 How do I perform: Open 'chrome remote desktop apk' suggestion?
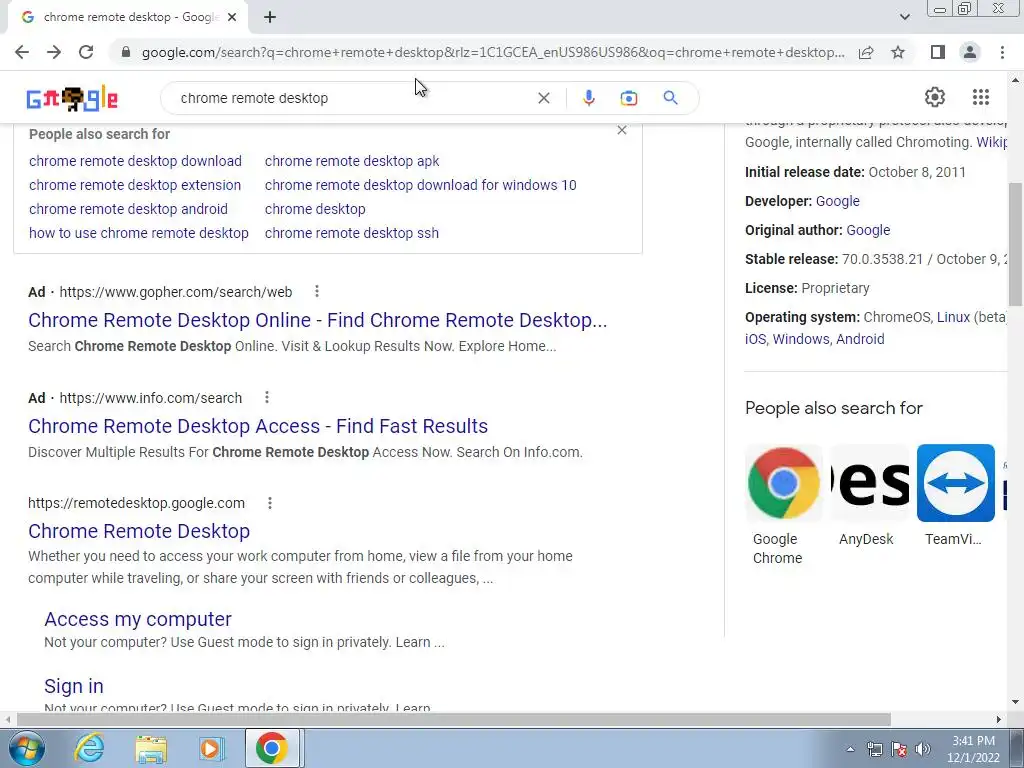tap(352, 161)
